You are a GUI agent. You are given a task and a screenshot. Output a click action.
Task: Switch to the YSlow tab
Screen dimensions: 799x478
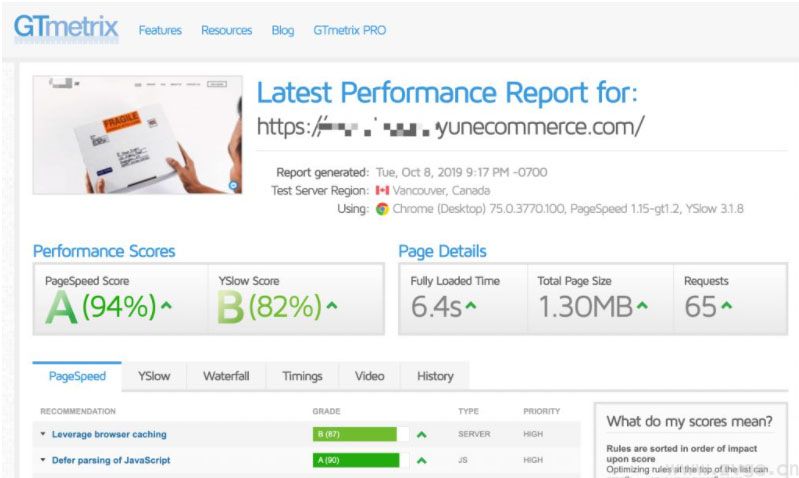point(154,376)
